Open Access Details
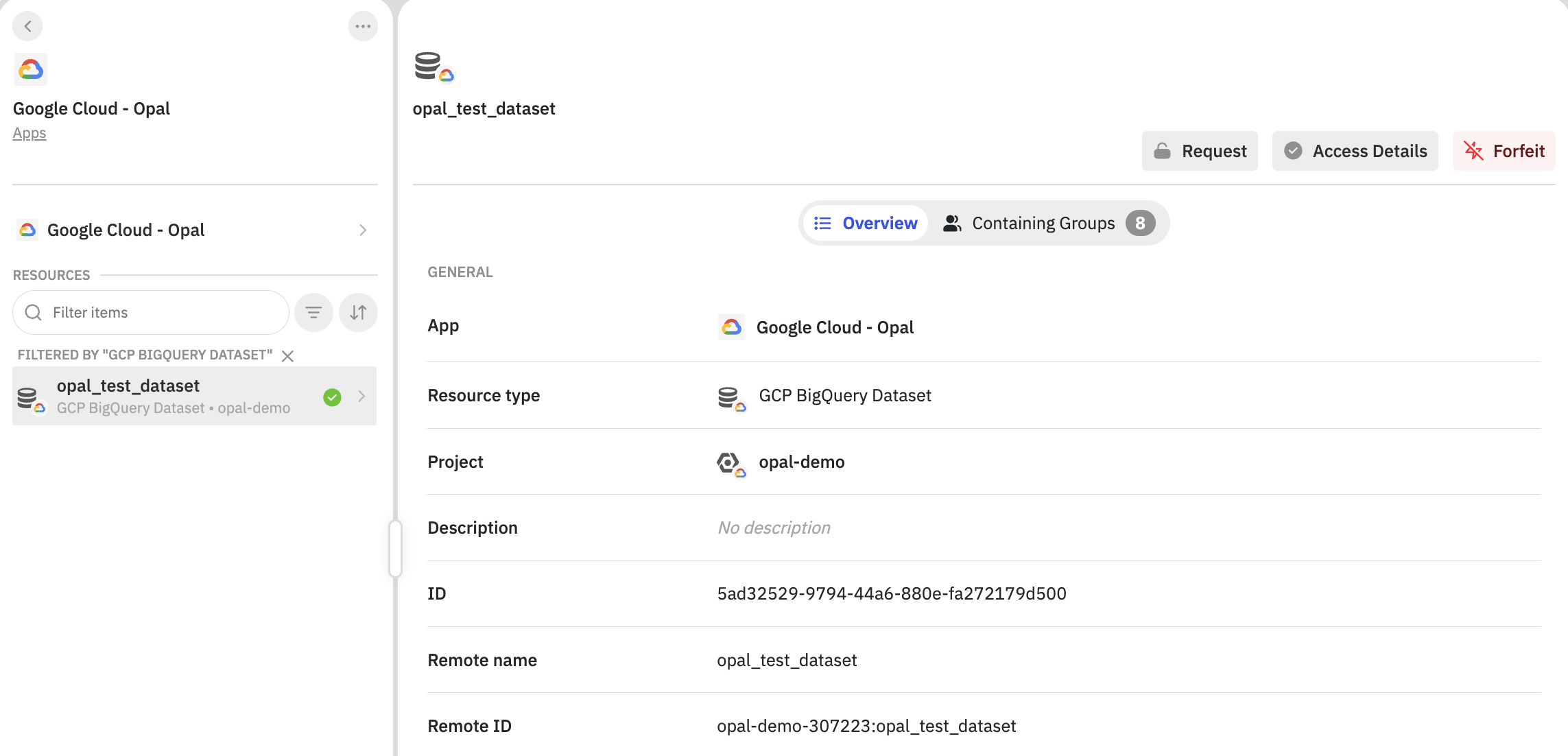This screenshot has height=756, width=1568. (1355, 151)
